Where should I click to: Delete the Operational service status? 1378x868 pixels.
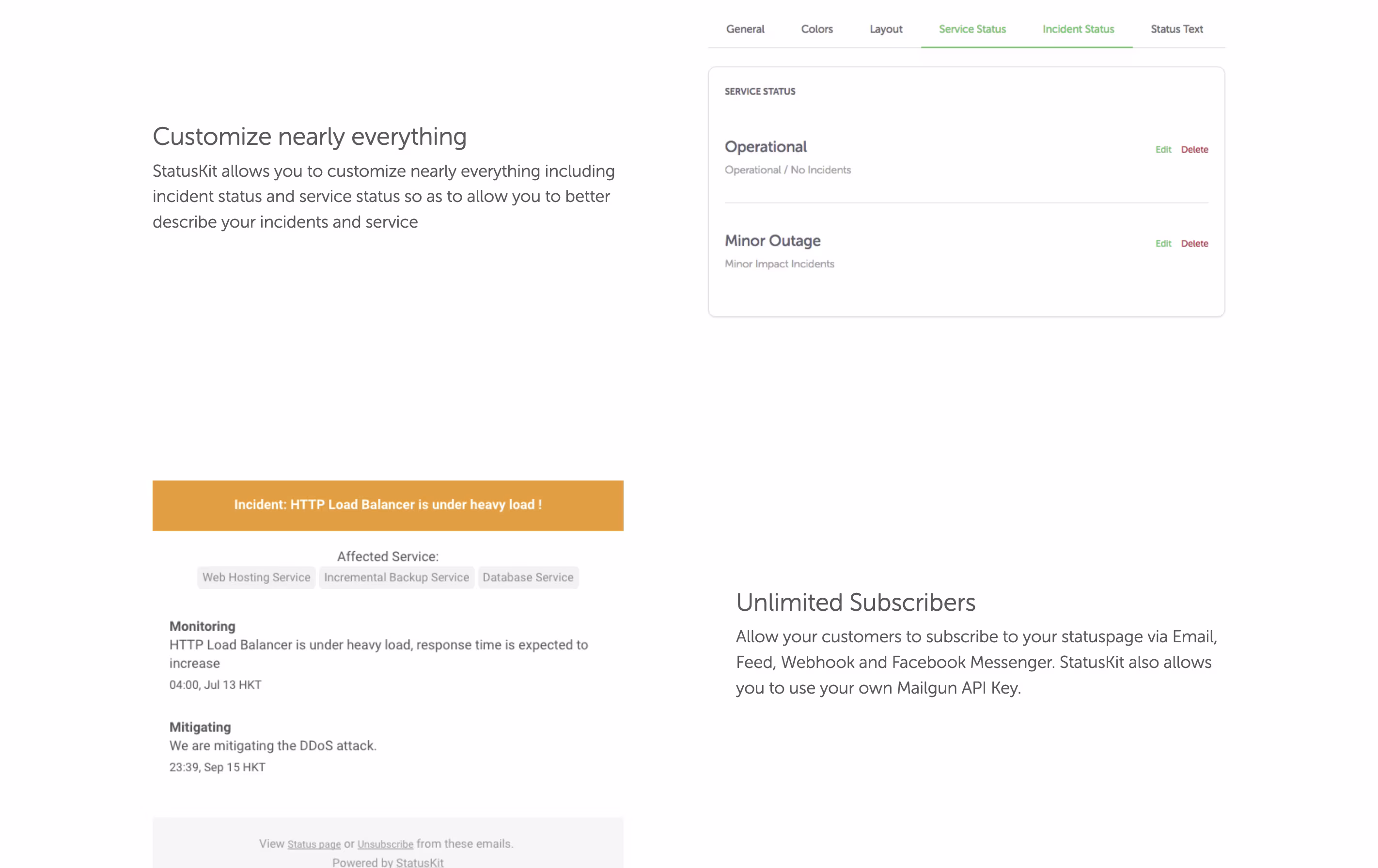1194,149
